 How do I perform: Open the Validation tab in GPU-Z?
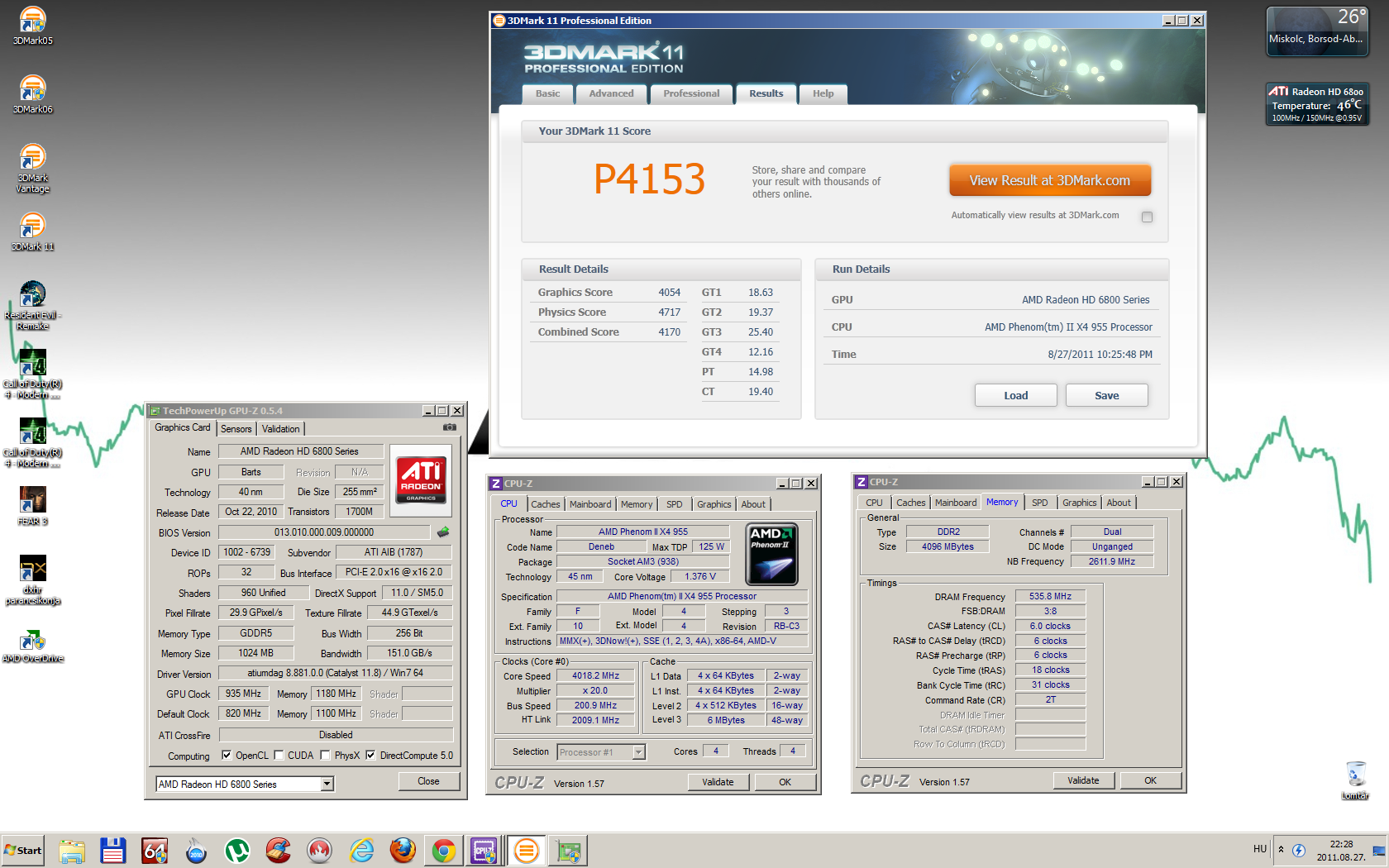tap(281, 429)
